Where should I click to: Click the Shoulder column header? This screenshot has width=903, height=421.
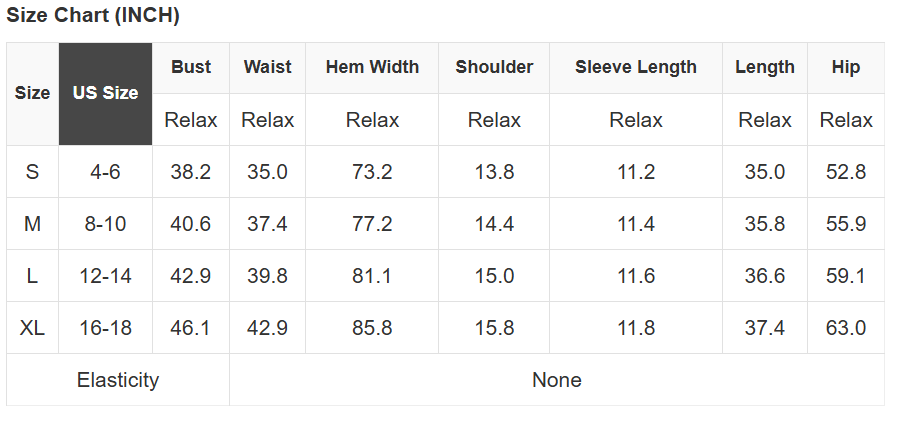494,68
